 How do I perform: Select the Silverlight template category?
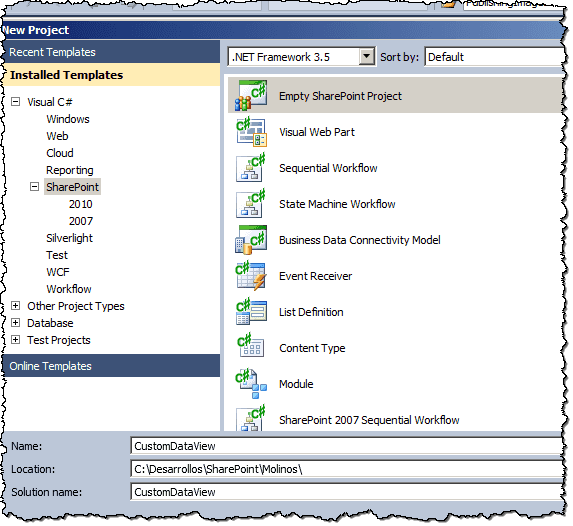point(69,238)
